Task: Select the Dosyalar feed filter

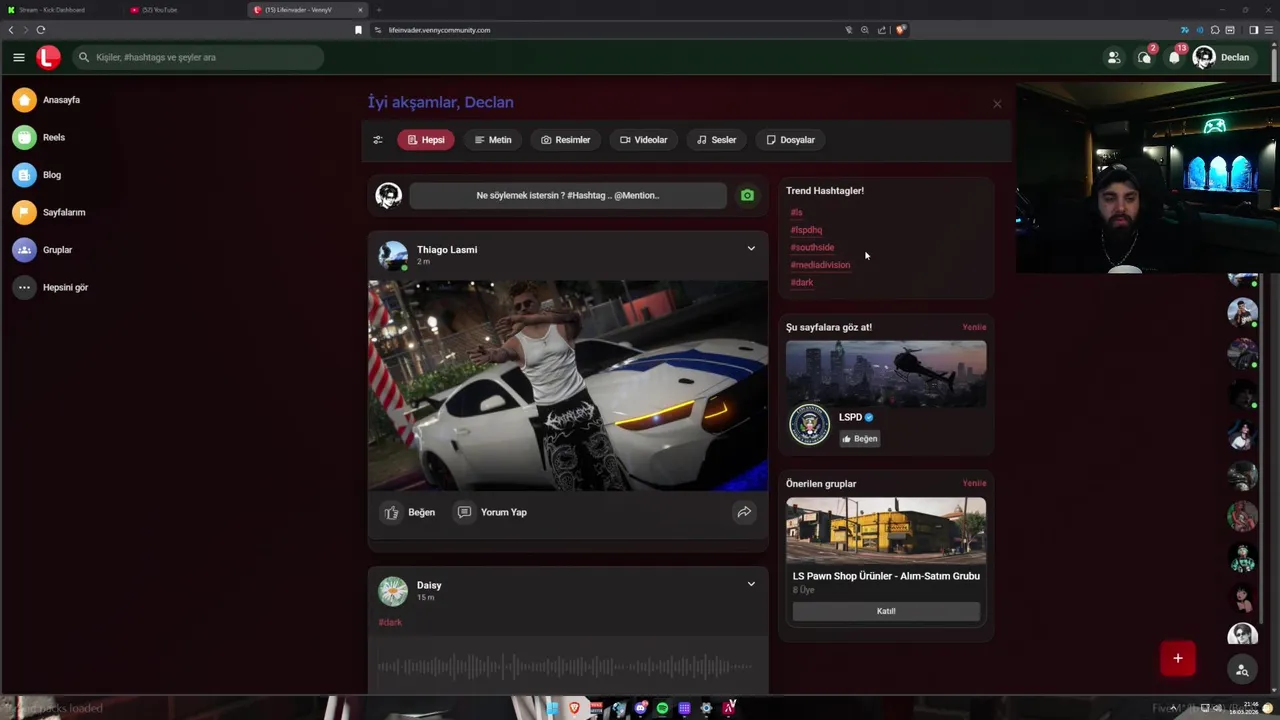Action: tap(790, 140)
